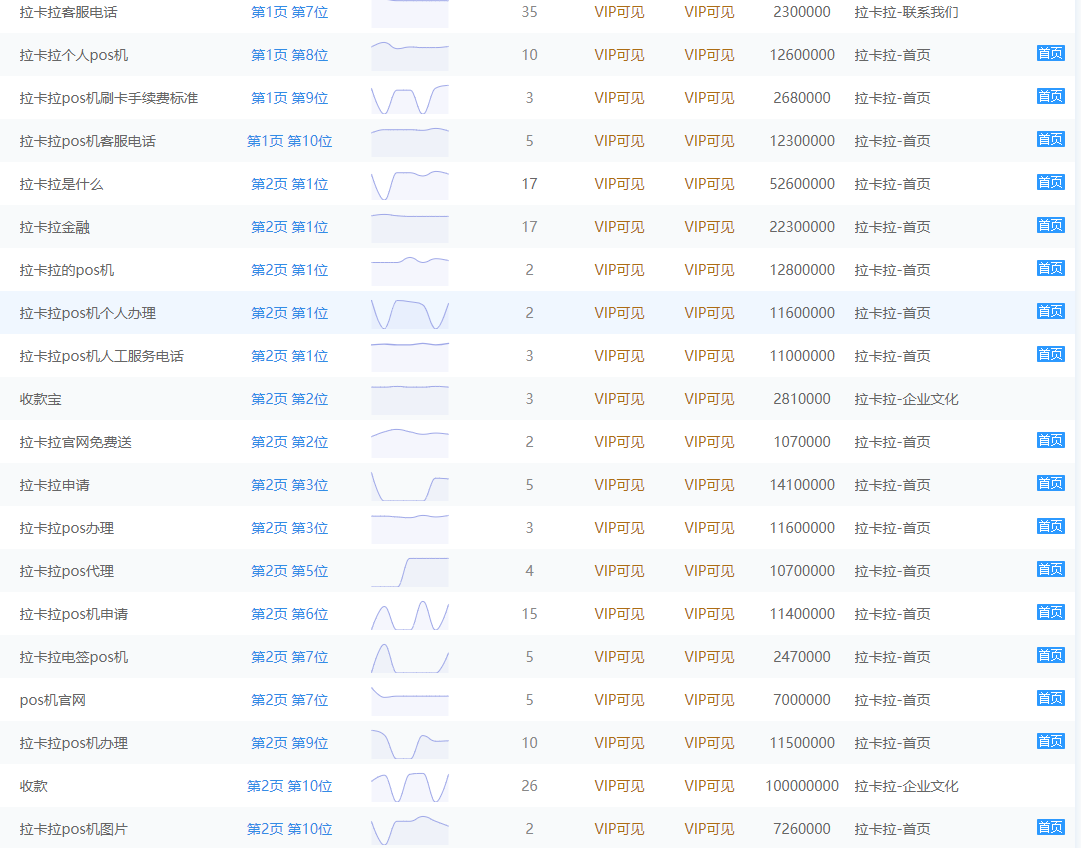Viewport: 1081px width, 848px height.
Task: Click the keyword 拉卡拉pos办理
Action: (x=67, y=528)
